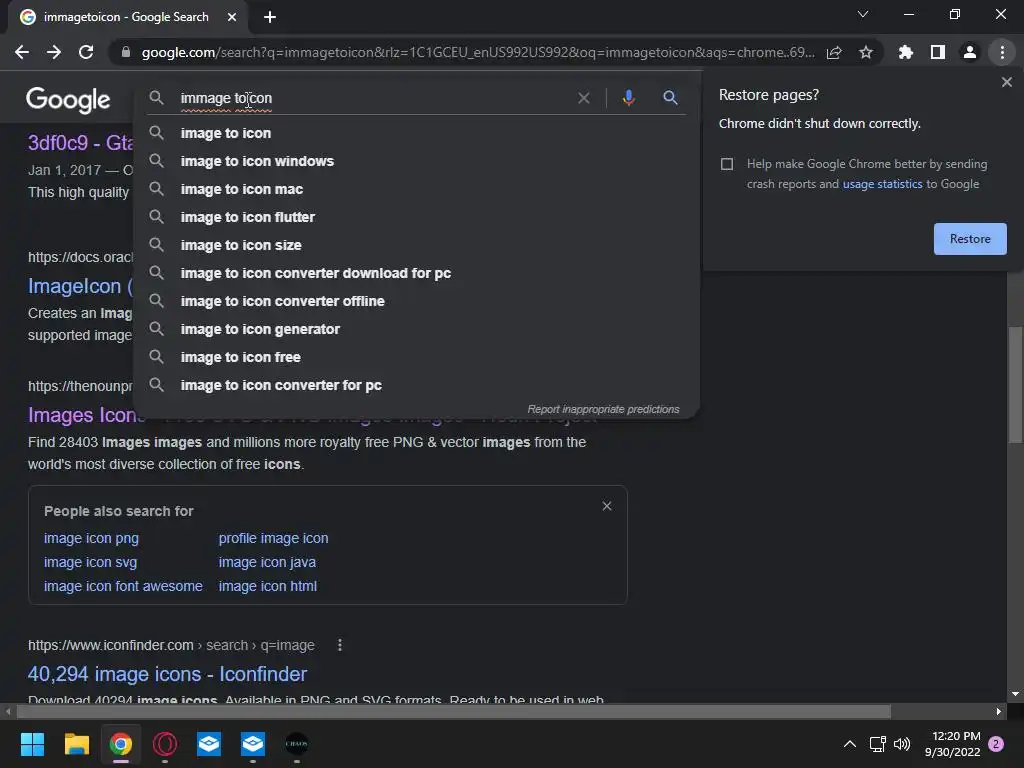
Task: Open a new browser tab
Action: point(270,17)
